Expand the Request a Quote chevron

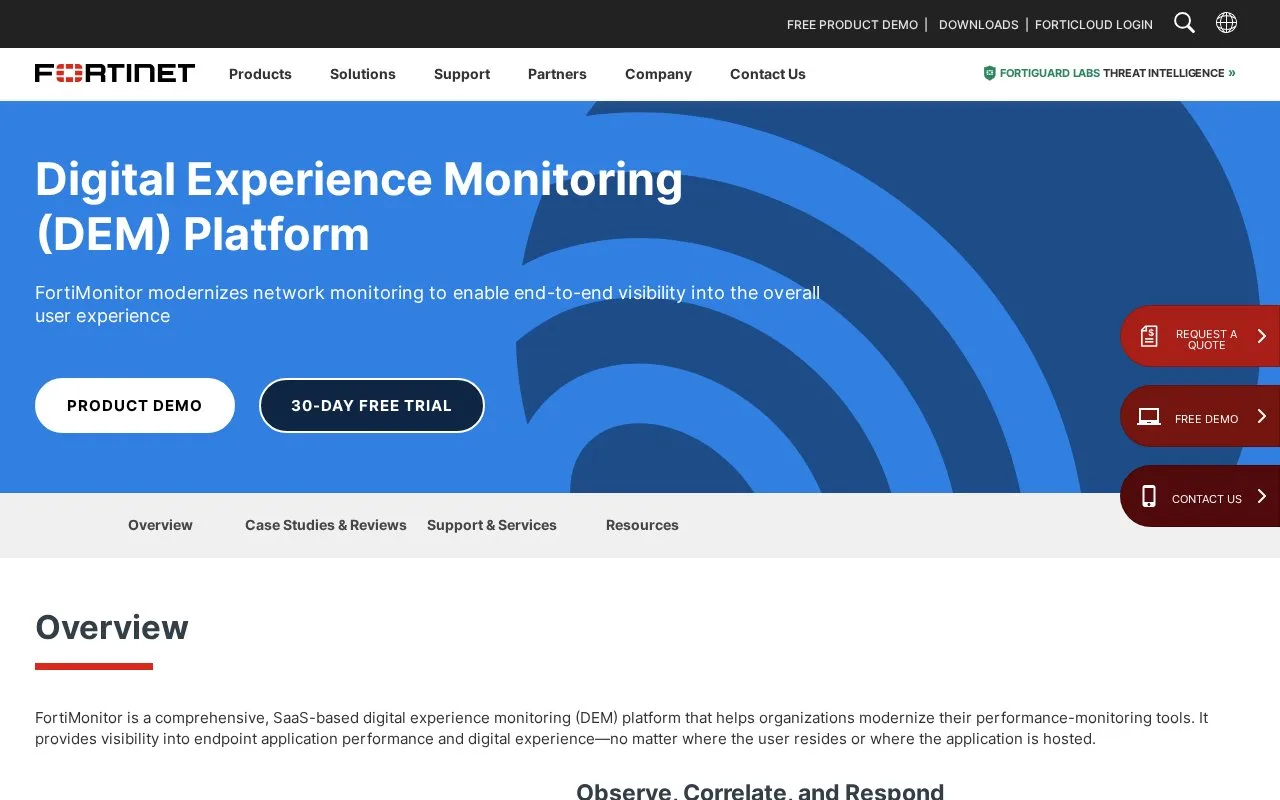click(x=1261, y=336)
